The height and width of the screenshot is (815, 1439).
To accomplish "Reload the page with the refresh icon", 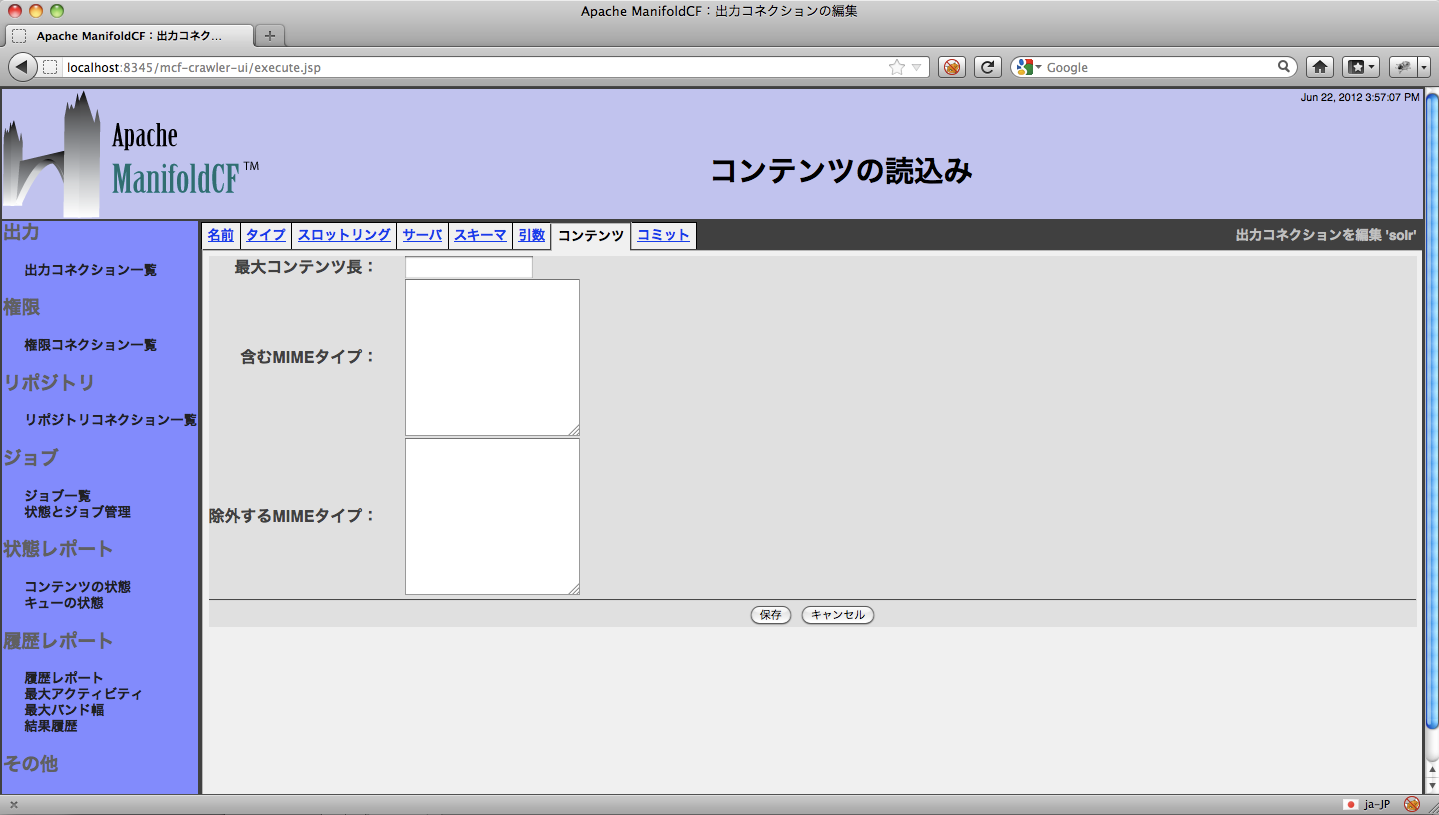I will pos(987,67).
